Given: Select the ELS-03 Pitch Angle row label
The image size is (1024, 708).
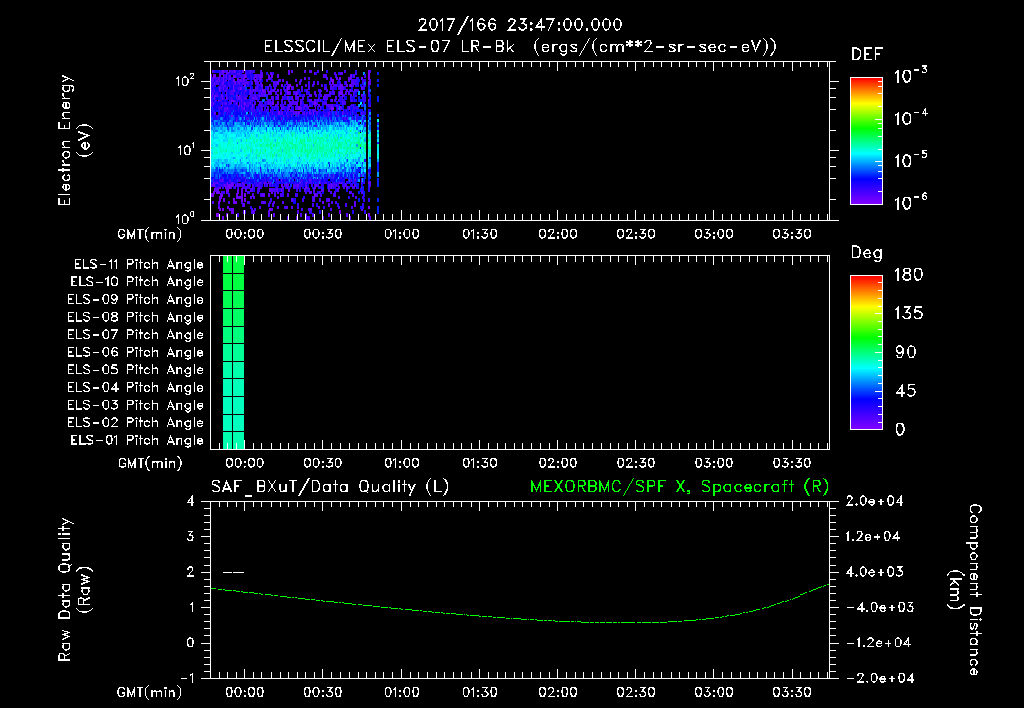Looking at the screenshot, I should 135,406.
